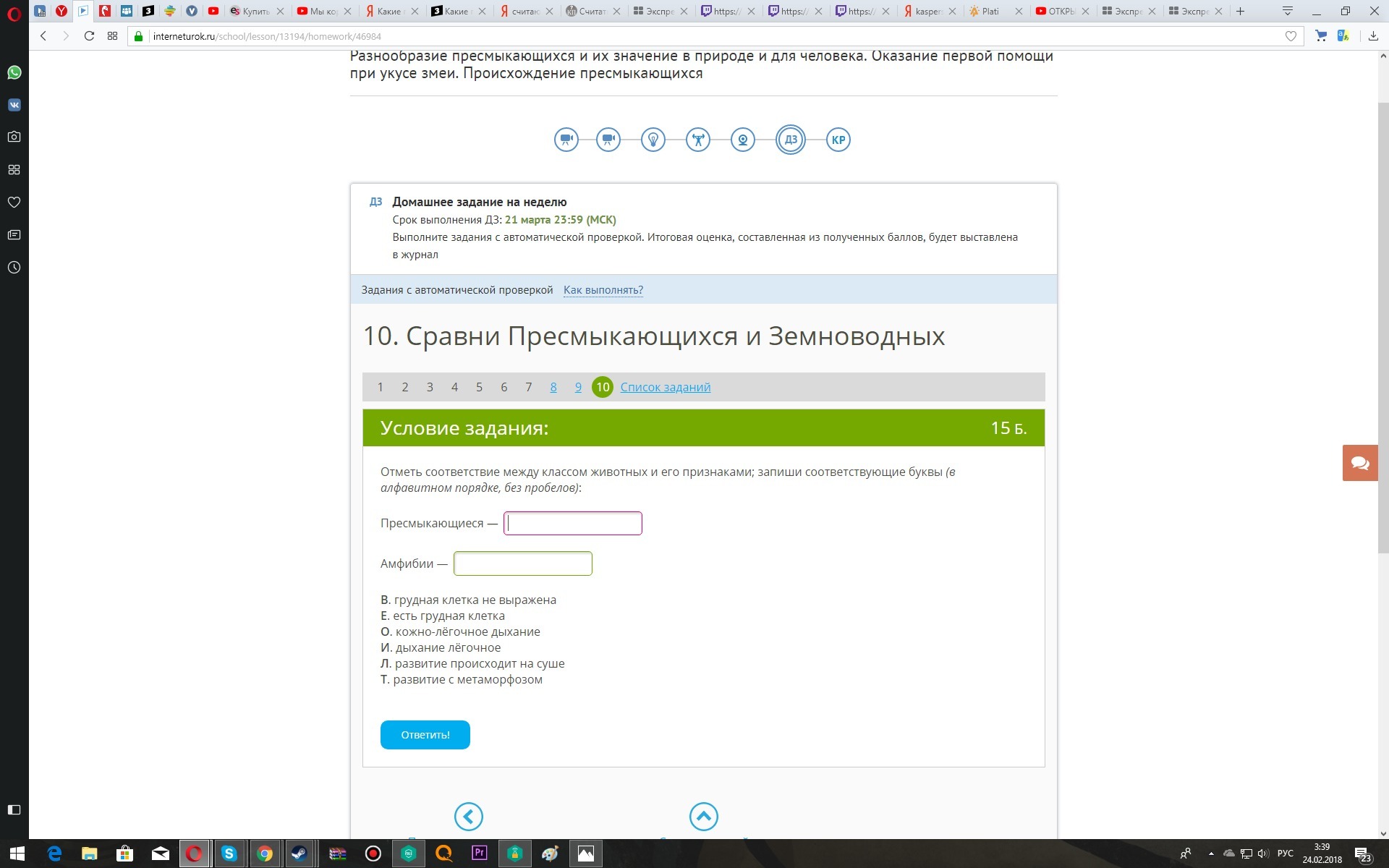This screenshot has height=868, width=1389.
Task: Click the ДЗ homework step icon
Action: [790, 140]
